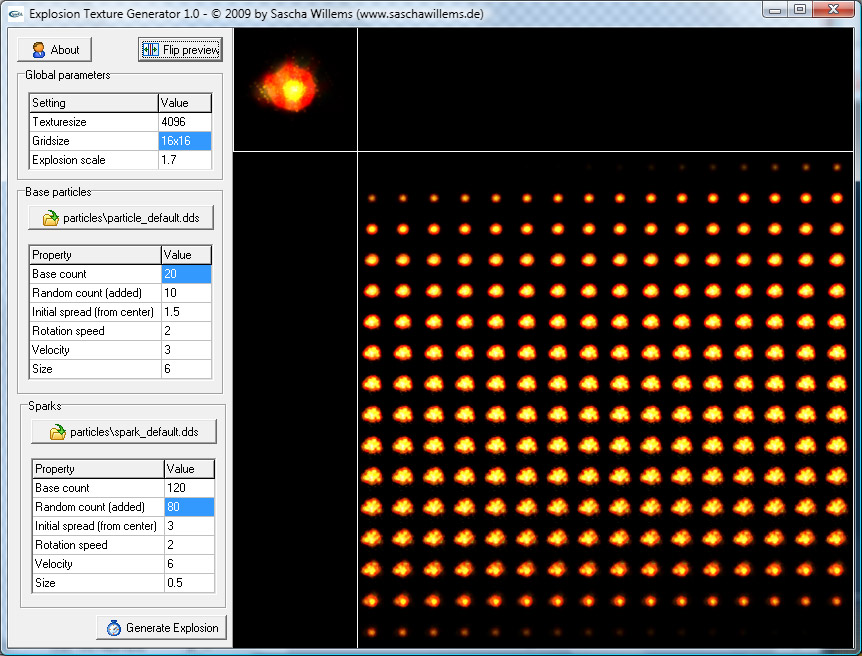Click the Base particles Base count value 20
This screenshot has width=862, height=656.
(x=186, y=274)
